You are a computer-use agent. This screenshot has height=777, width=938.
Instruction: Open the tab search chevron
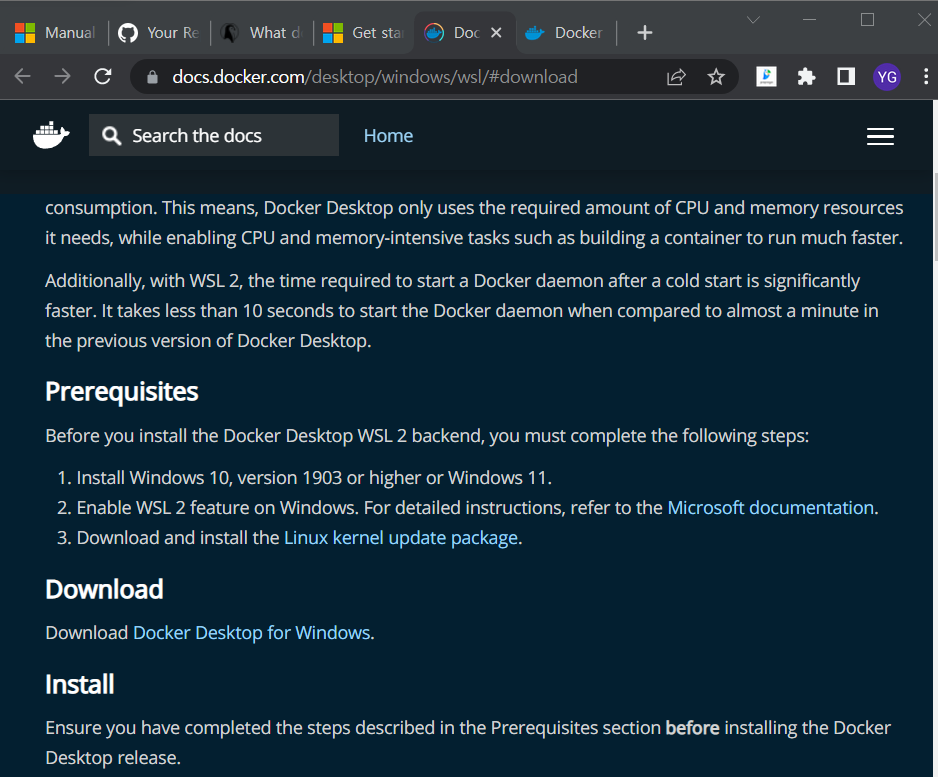pos(753,20)
